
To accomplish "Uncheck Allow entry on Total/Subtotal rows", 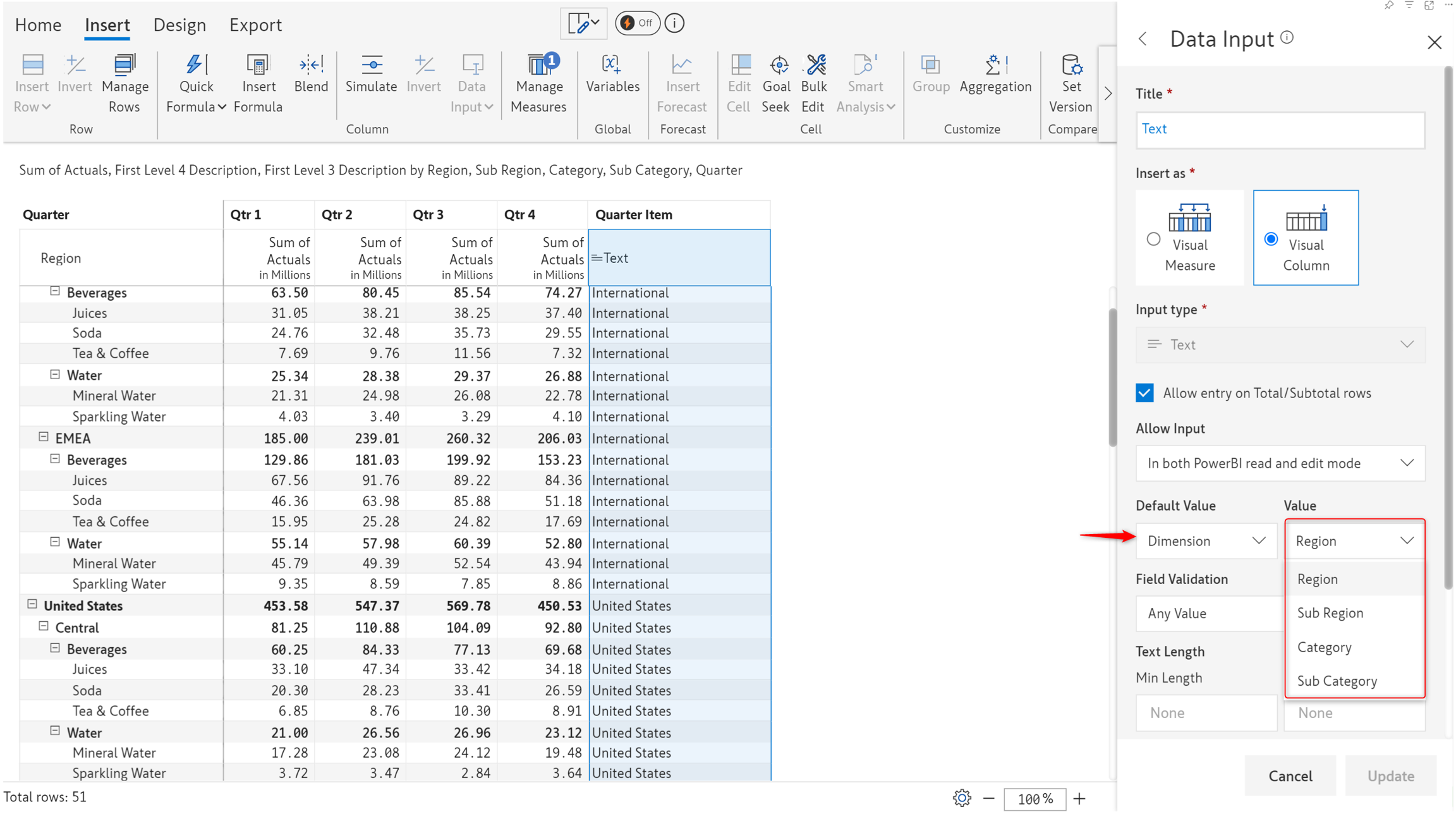I will point(1144,393).
